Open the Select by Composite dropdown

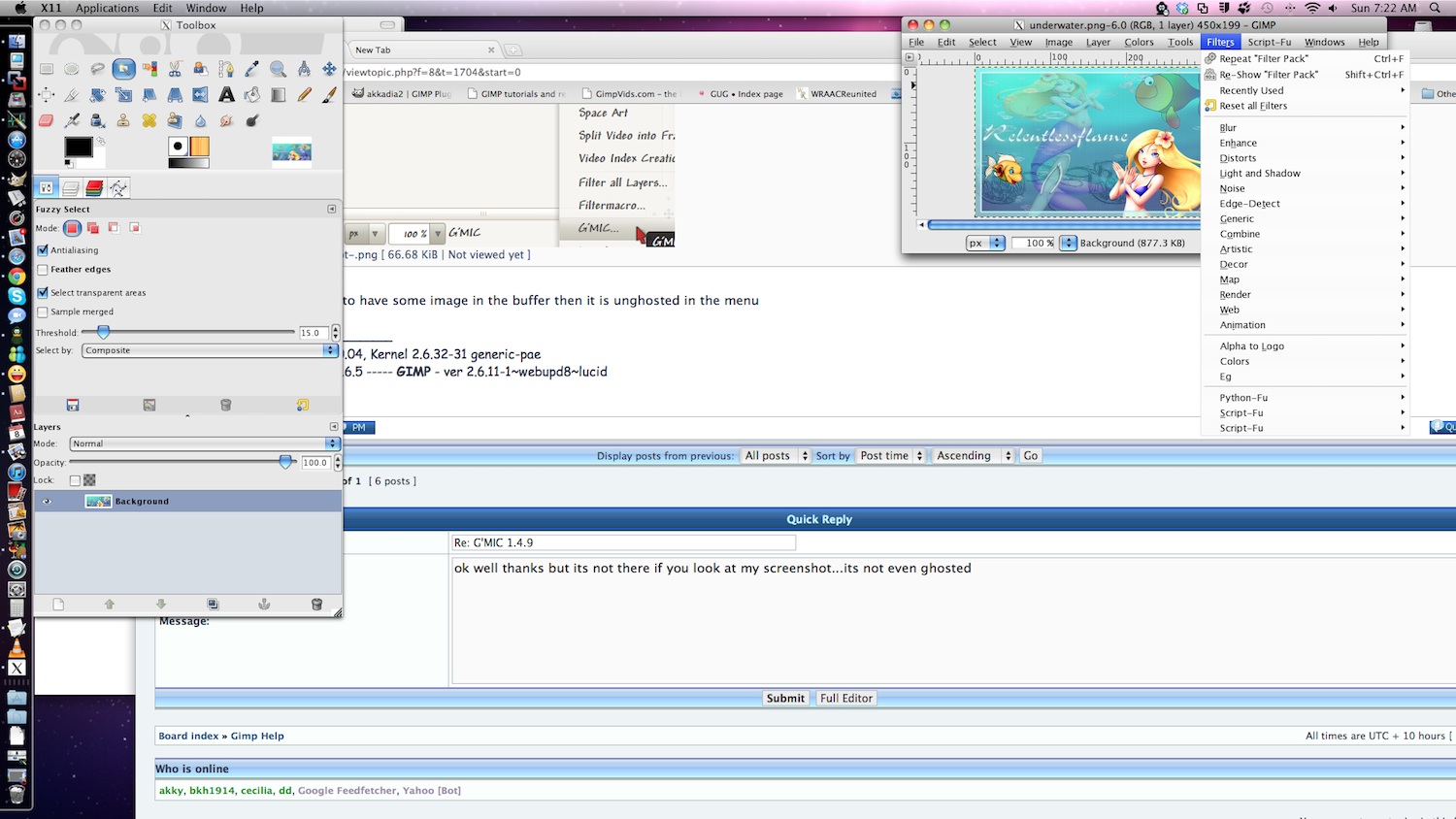210,350
